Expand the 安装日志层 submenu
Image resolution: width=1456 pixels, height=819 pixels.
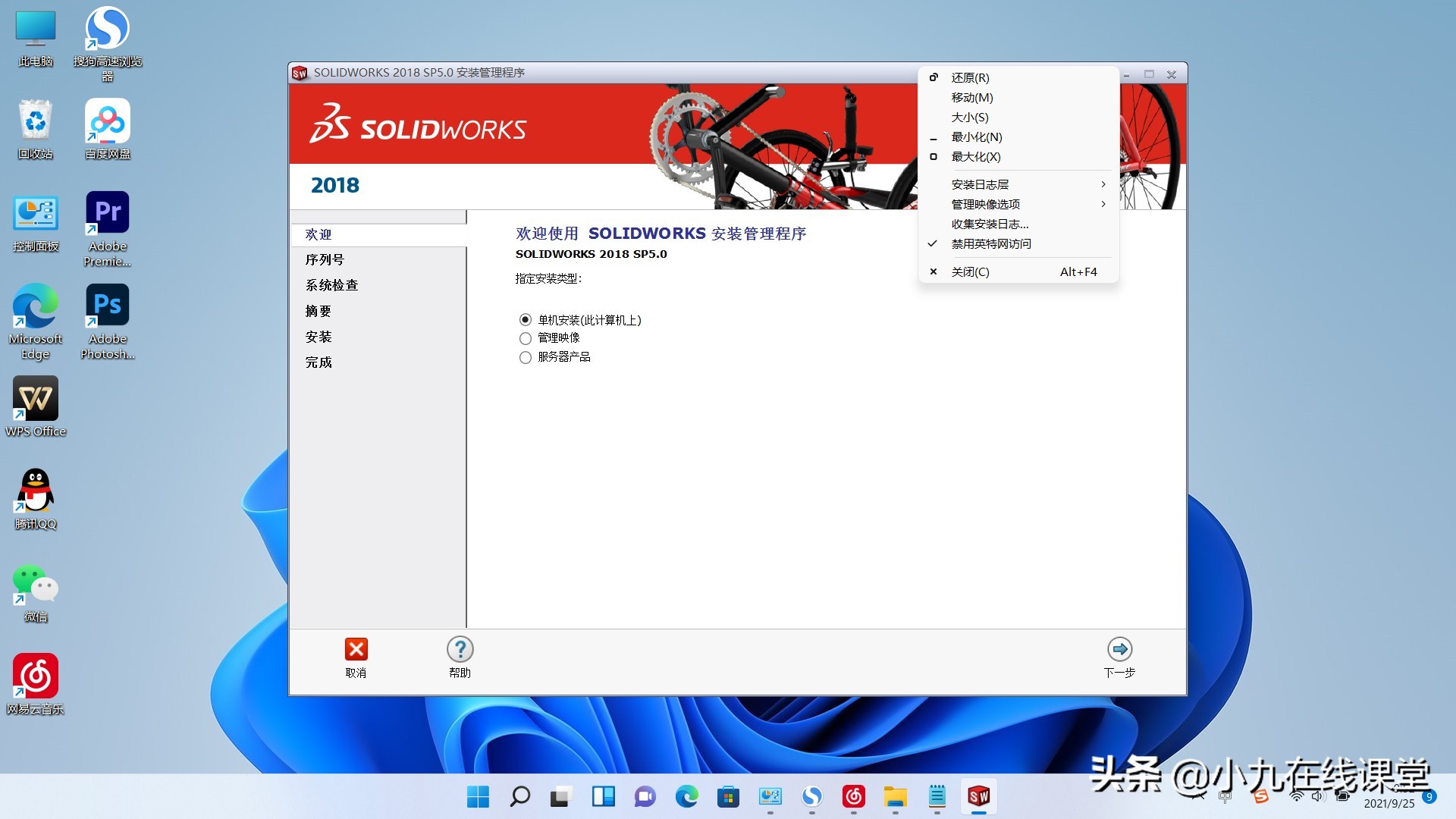(981, 184)
